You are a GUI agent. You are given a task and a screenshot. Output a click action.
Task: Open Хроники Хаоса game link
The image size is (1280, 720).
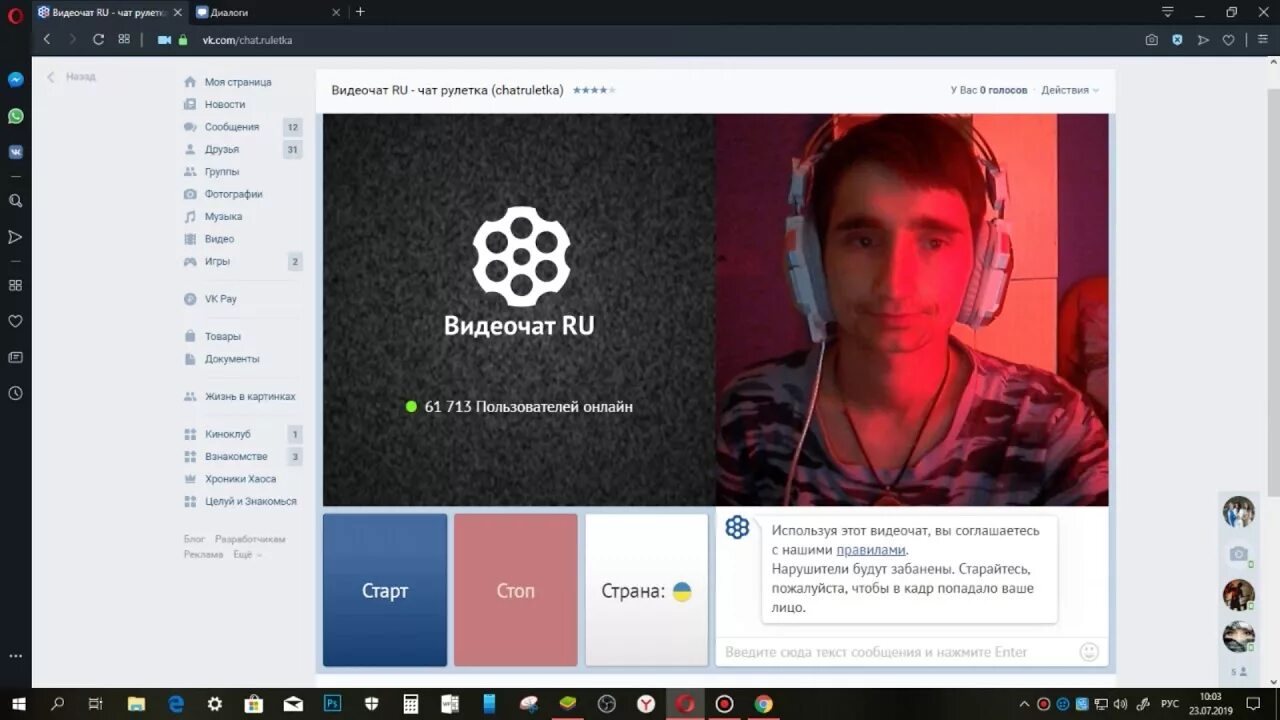[x=240, y=479]
